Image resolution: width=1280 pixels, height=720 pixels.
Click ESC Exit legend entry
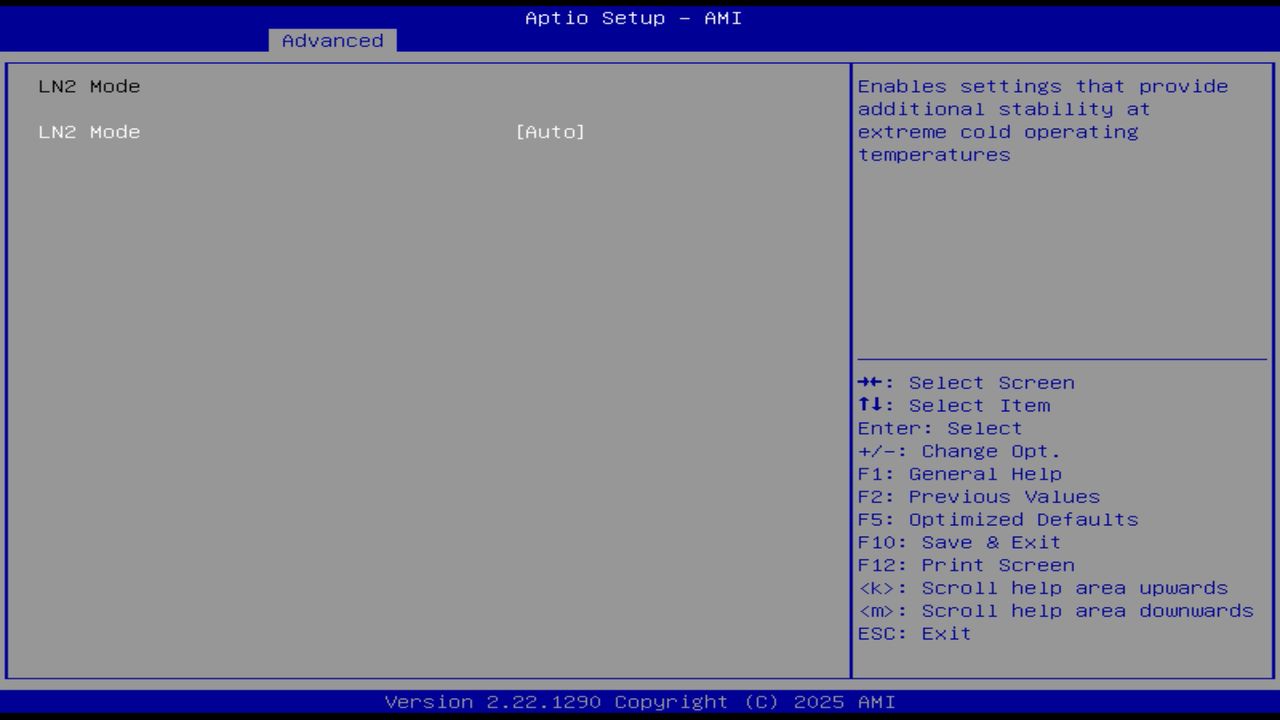pos(914,633)
